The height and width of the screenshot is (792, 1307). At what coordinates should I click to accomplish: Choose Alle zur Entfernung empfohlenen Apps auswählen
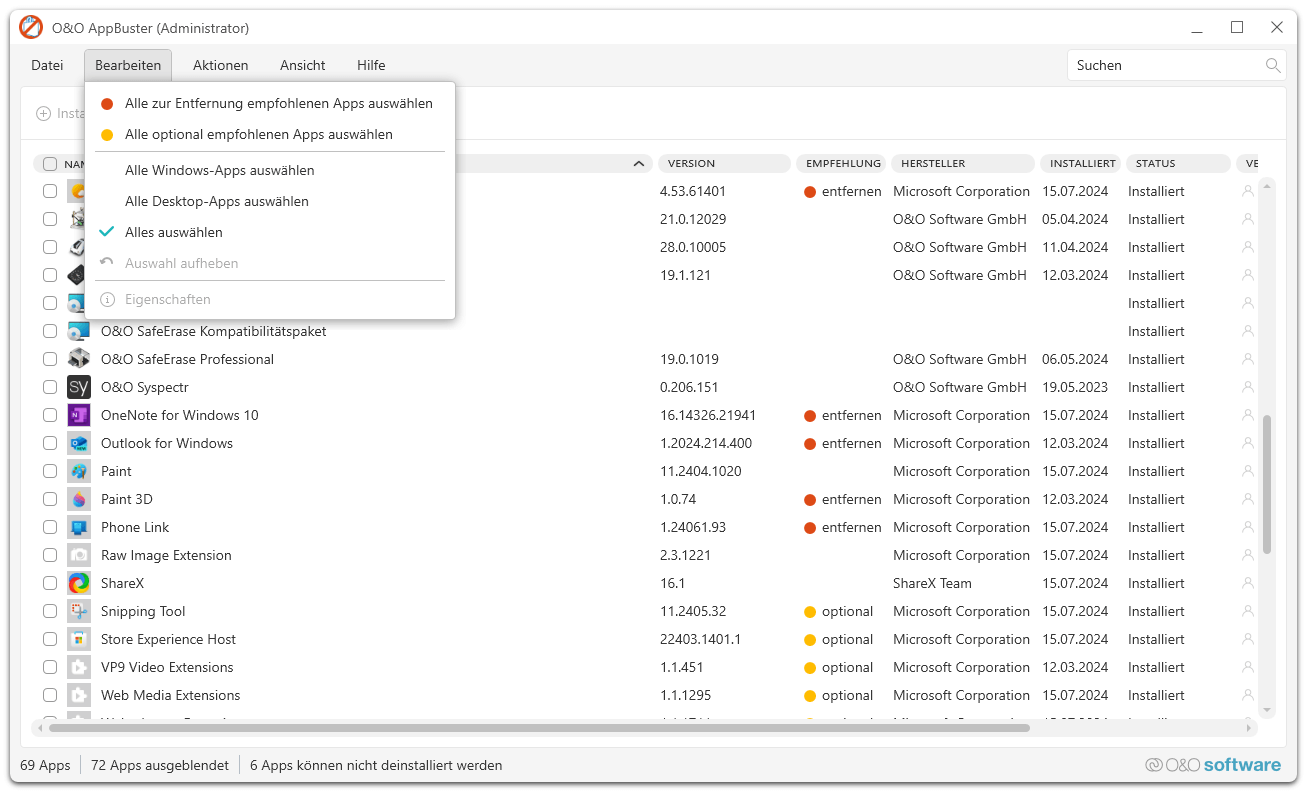point(270,103)
